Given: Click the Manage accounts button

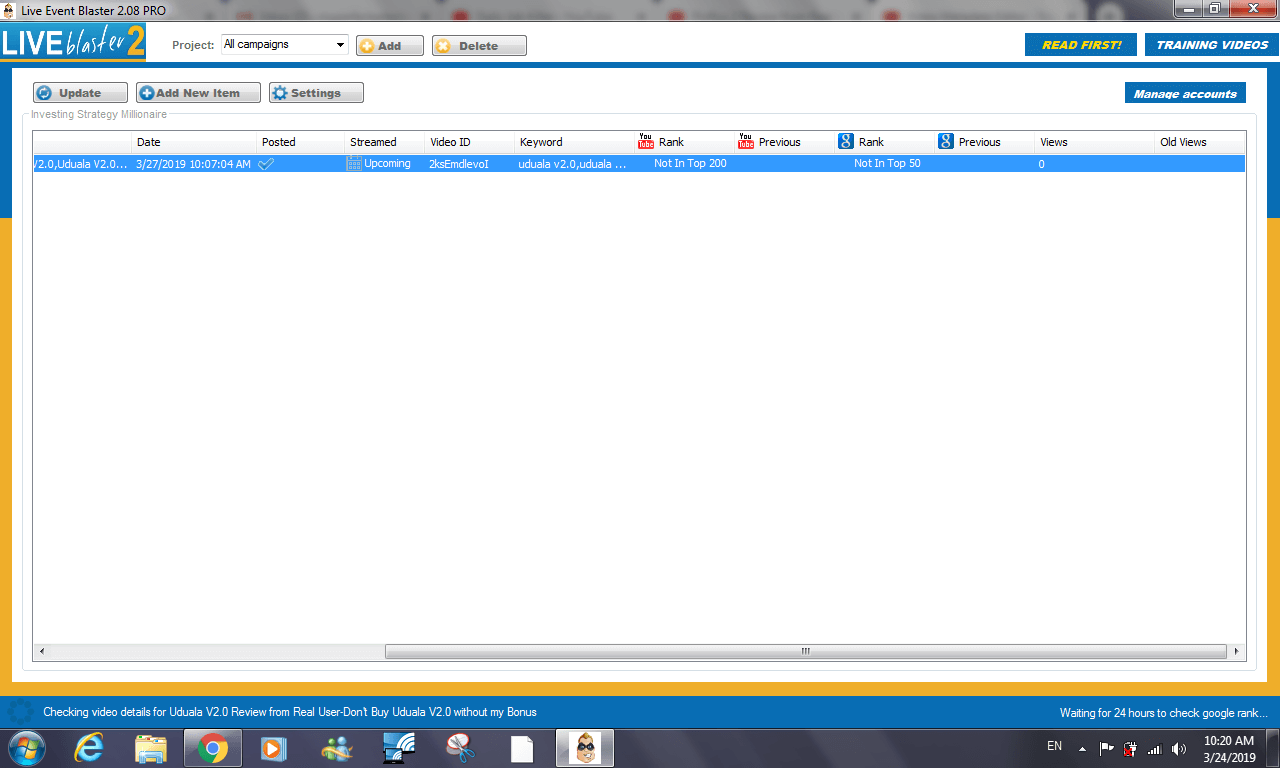Looking at the screenshot, I should (1185, 93).
